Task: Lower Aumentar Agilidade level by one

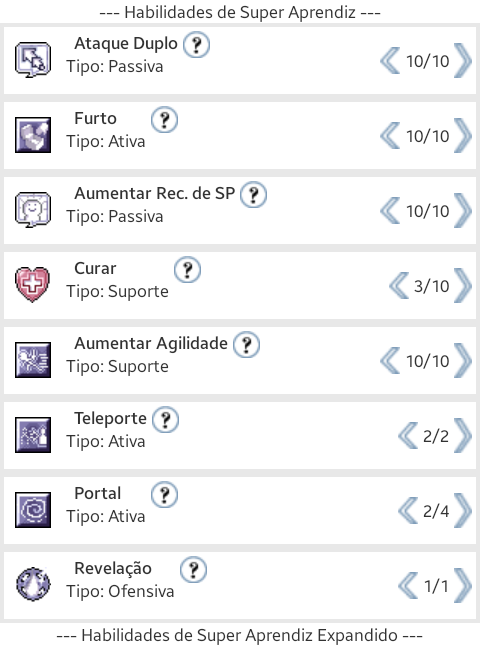Action: [x=390, y=360]
